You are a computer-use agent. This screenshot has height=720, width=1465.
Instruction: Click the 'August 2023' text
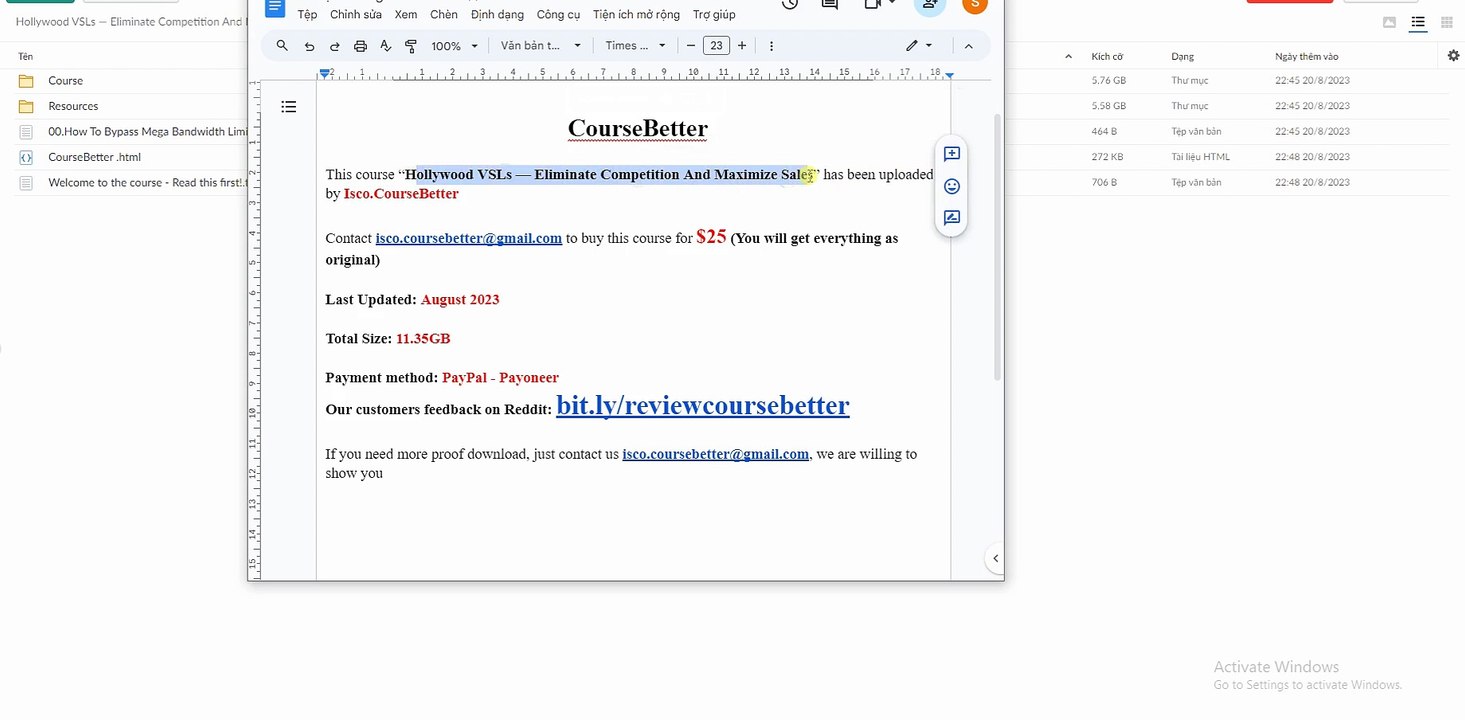click(460, 300)
